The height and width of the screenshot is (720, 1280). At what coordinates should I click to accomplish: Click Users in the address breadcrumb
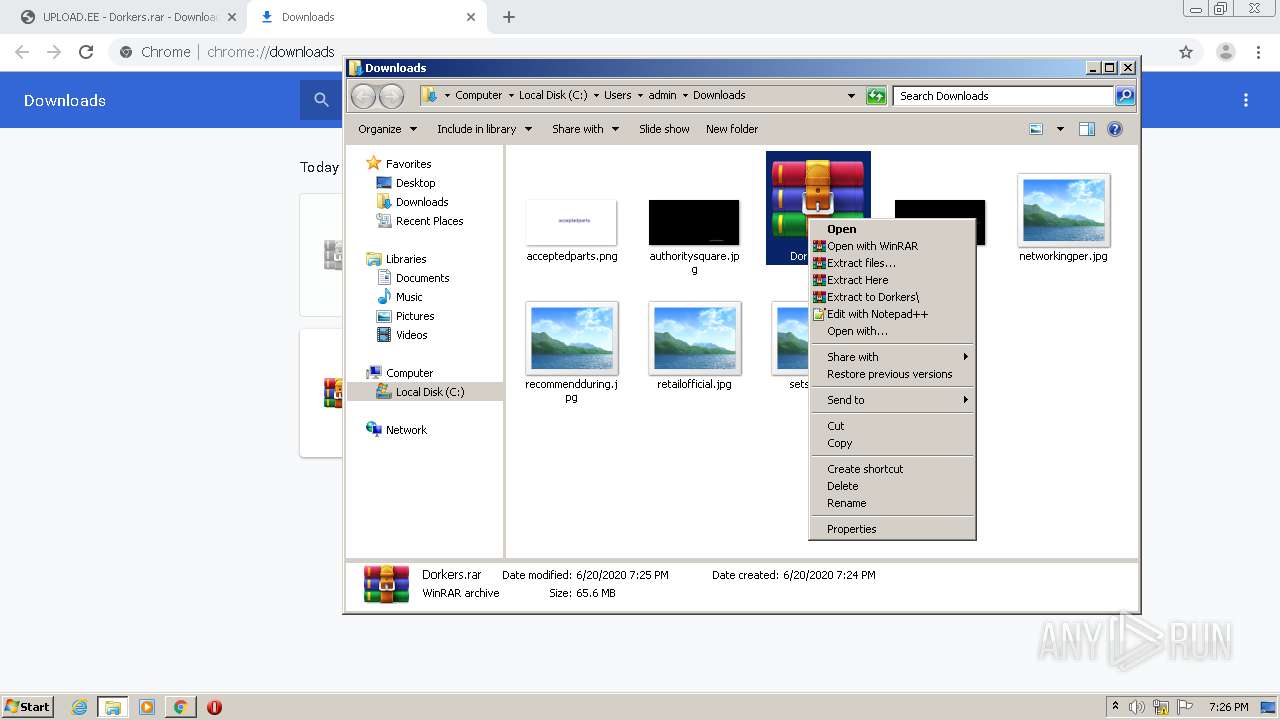pos(617,96)
